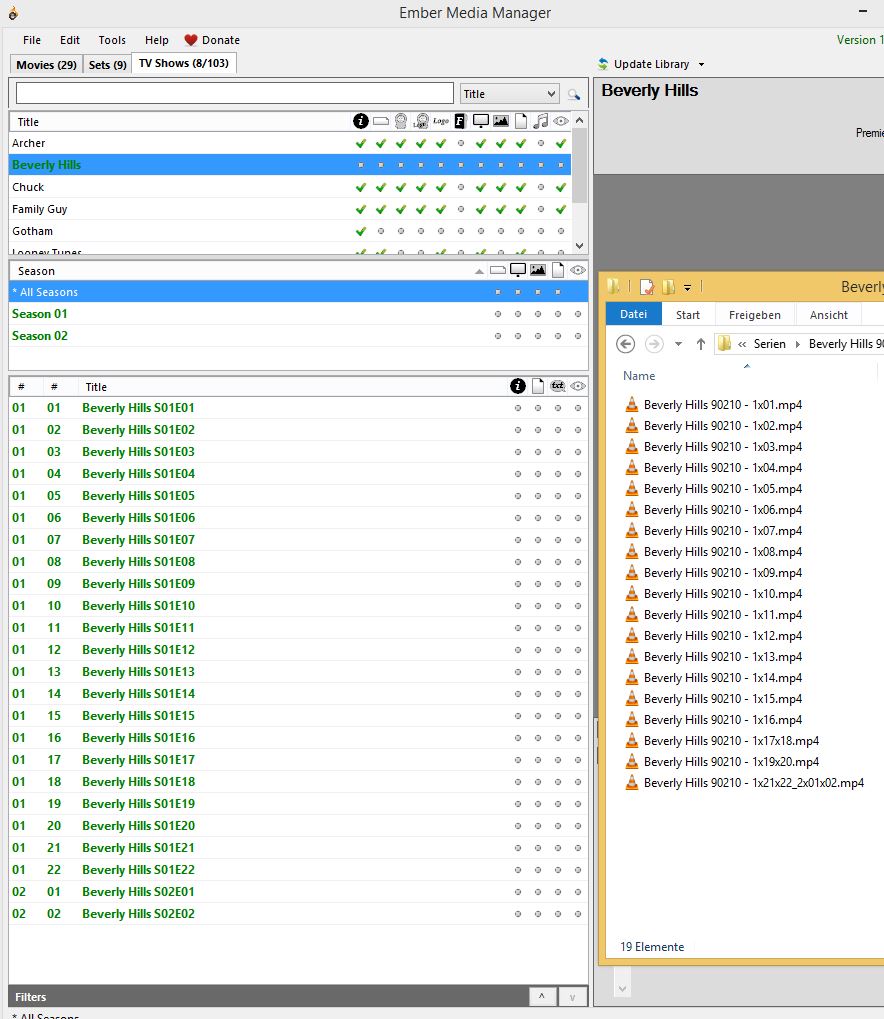Viewport: 884px width, 1019px height.
Task: Select Season 02 in the season list
Action: (298, 336)
